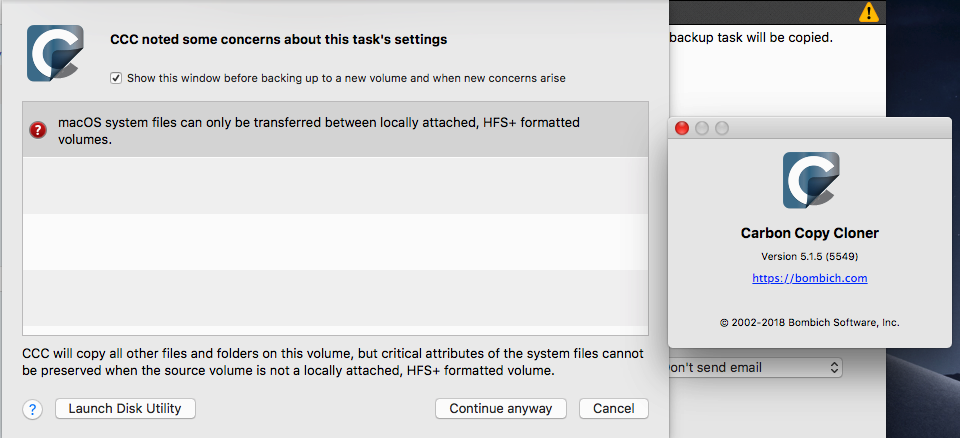Click the up-down arrows of the email dropdown
Viewport: 960px width, 438px height.
point(833,368)
